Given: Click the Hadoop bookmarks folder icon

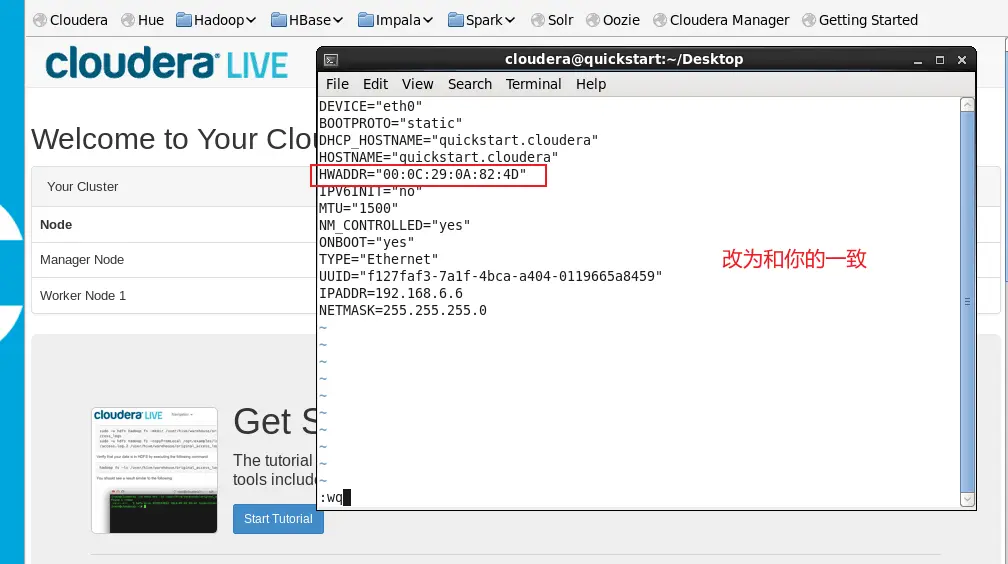Looking at the screenshot, I should (x=184, y=21).
